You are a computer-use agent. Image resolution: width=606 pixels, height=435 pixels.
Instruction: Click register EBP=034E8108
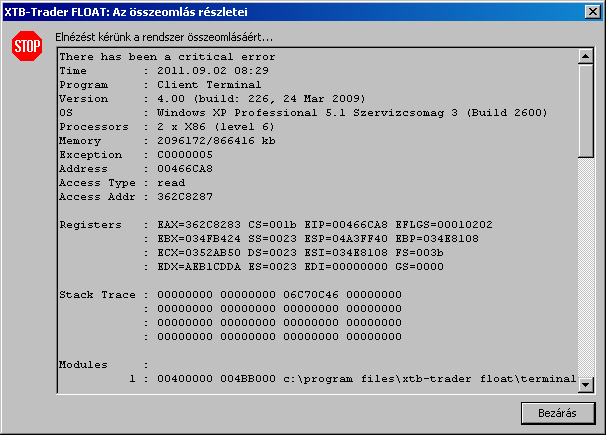click(437, 238)
